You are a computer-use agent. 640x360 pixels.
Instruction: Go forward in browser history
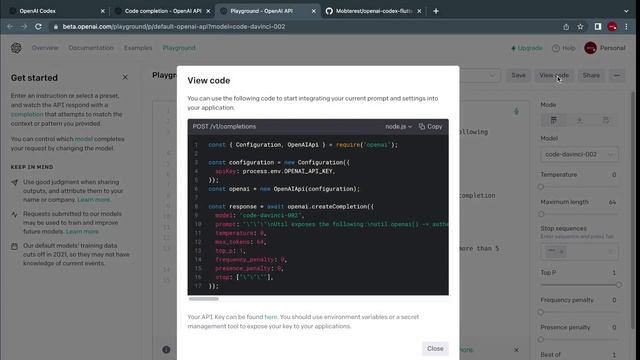pyautogui.click(x=24, y=27)
